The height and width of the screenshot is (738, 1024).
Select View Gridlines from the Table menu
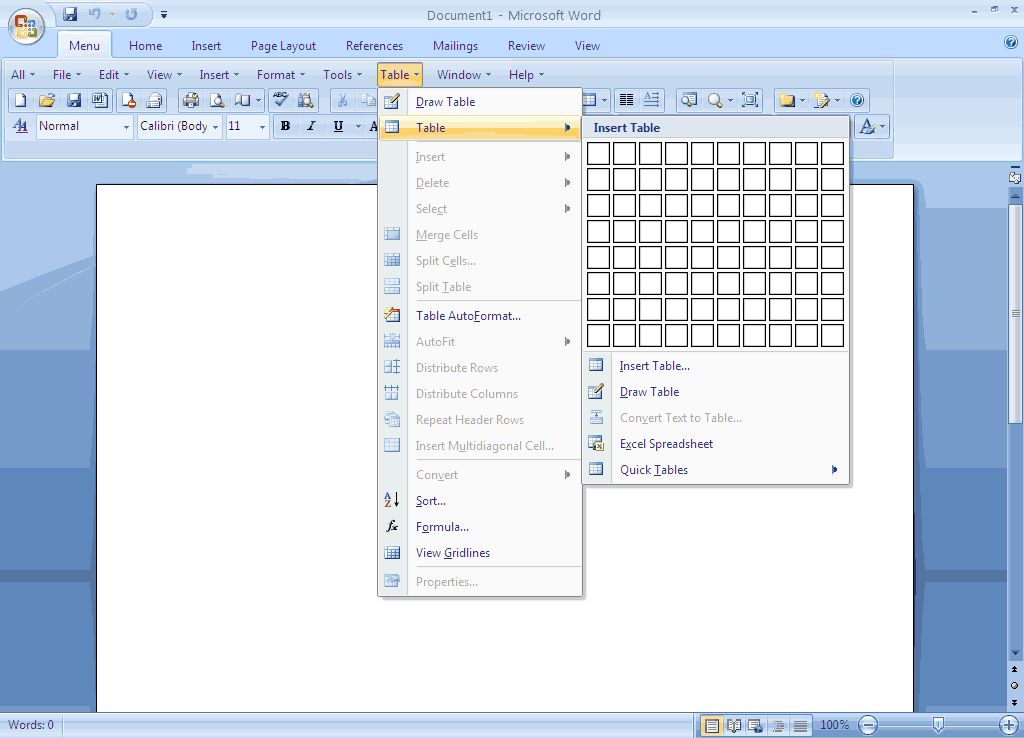coord(452,552)
